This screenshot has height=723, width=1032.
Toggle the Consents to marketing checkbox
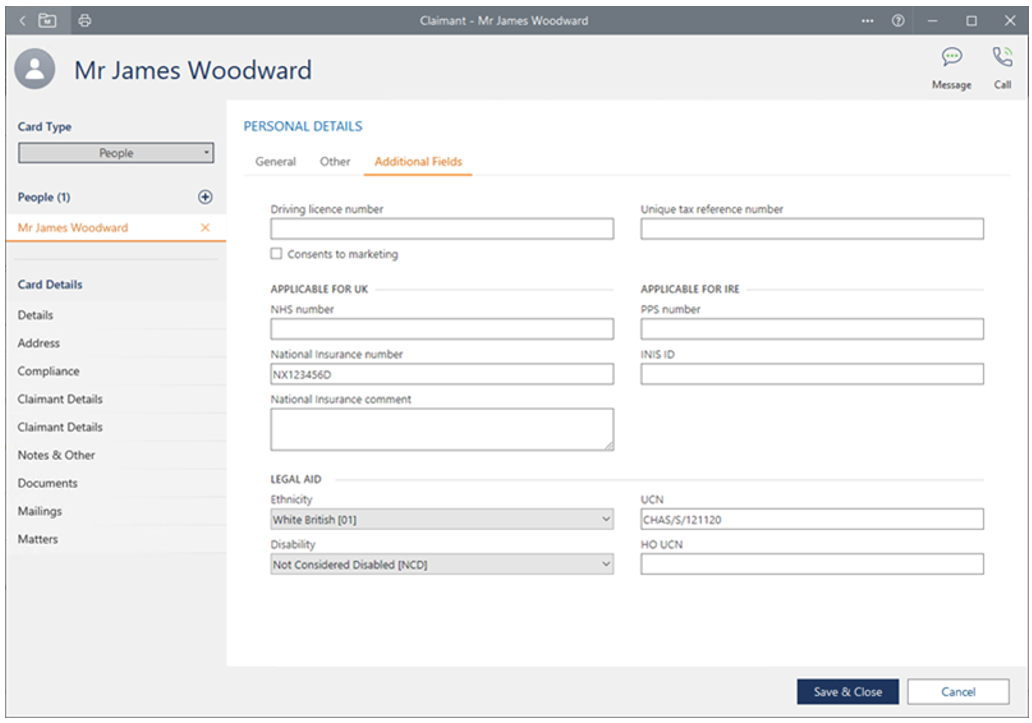(x=277, y=254)
